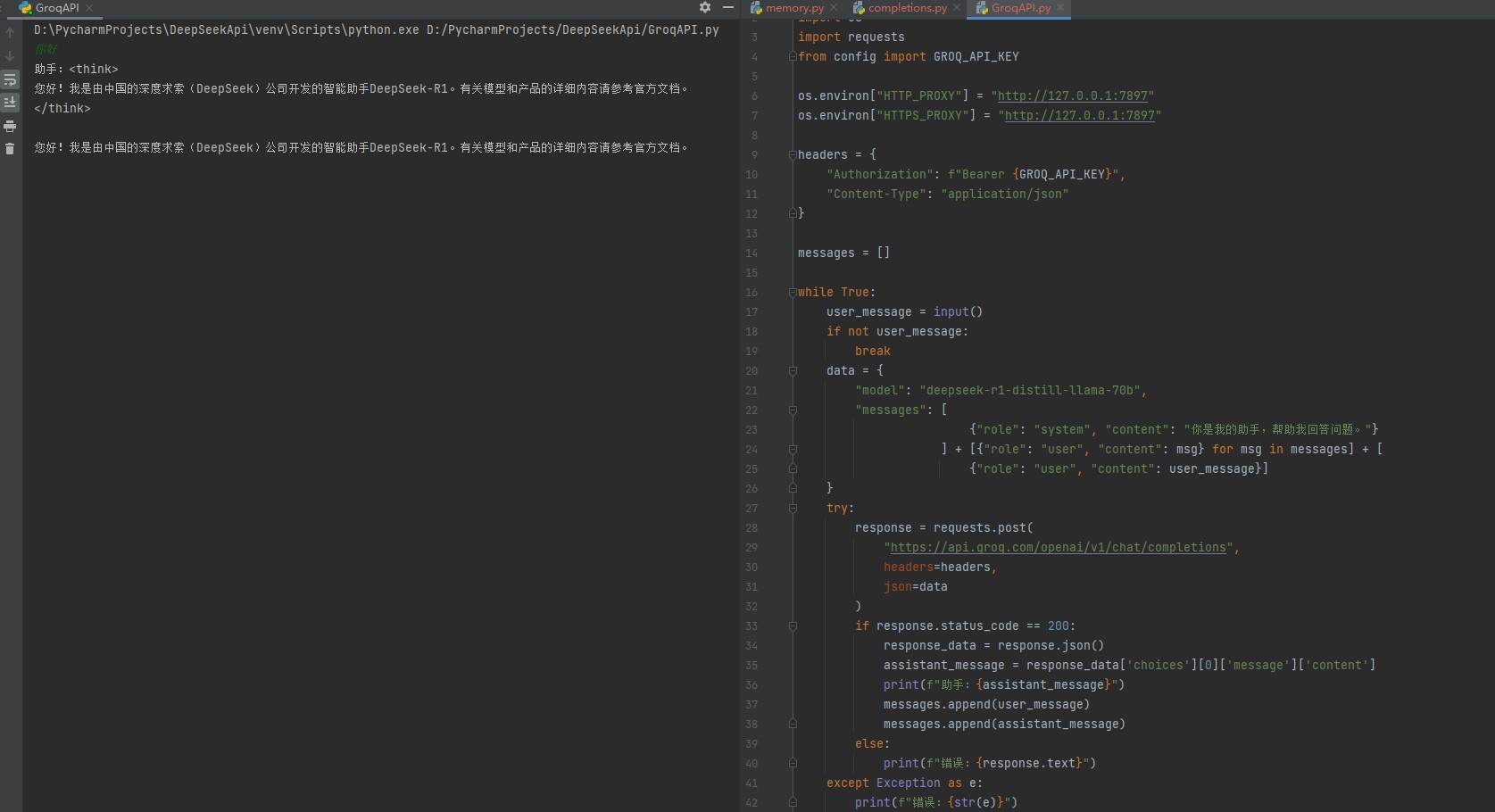The height and width of the screenshot is (812, 1495).
Task: Click the print console output icon
Action: point(10,126)
